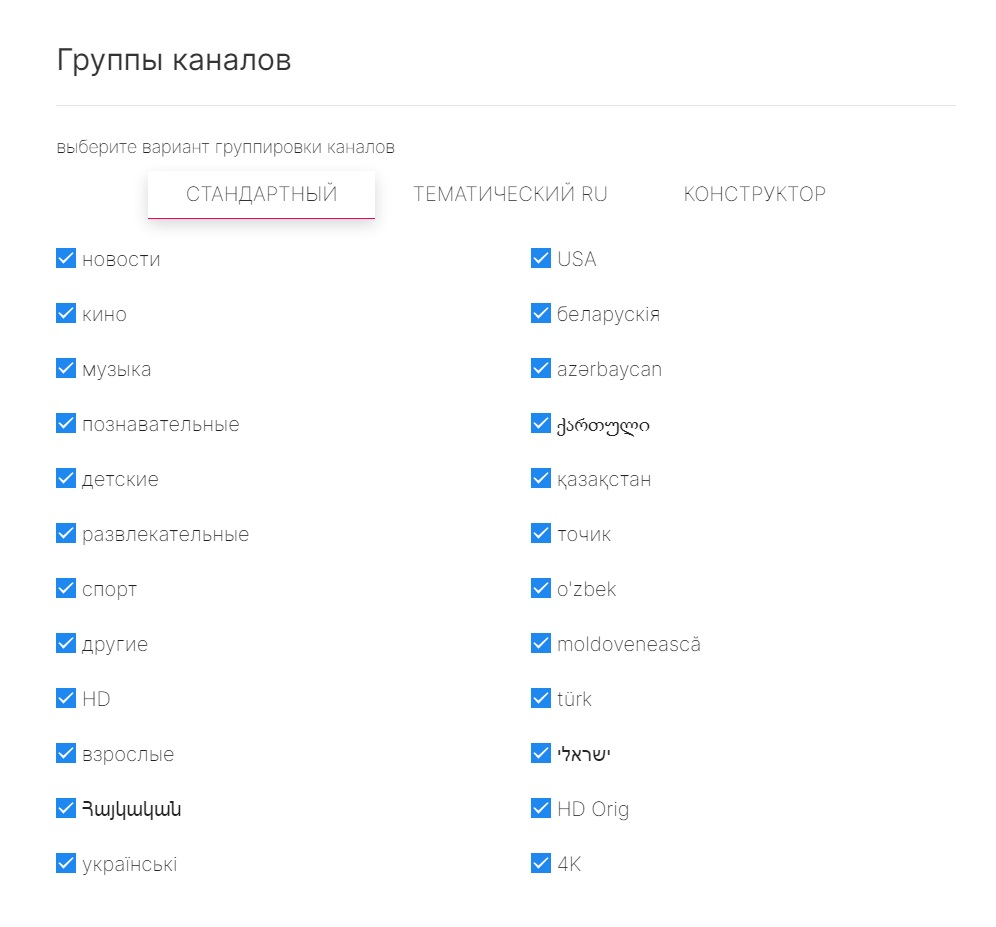This screenshot has width=996, height=927.
Task: Toggle the взрослые channel group
Action: pos(66,754)
